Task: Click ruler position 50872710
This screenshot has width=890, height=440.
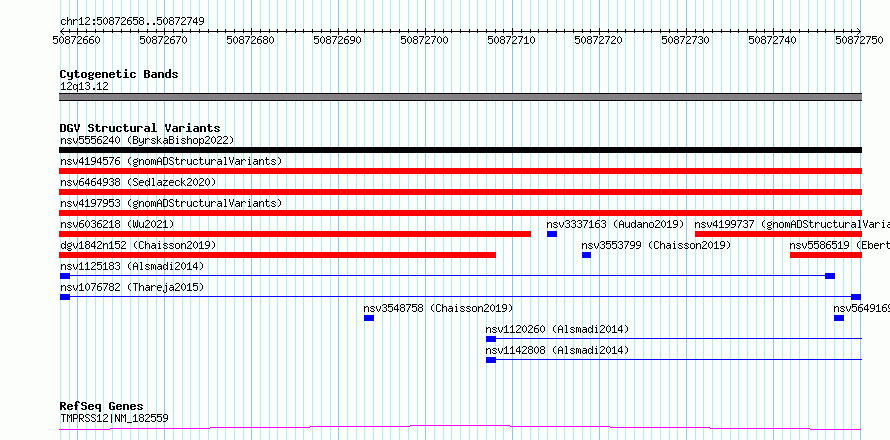Action: 511,40
